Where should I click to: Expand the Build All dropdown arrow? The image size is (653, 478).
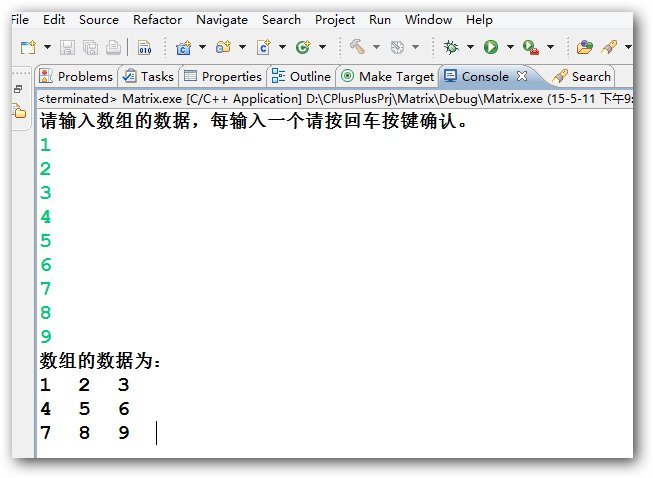[415, 47]
